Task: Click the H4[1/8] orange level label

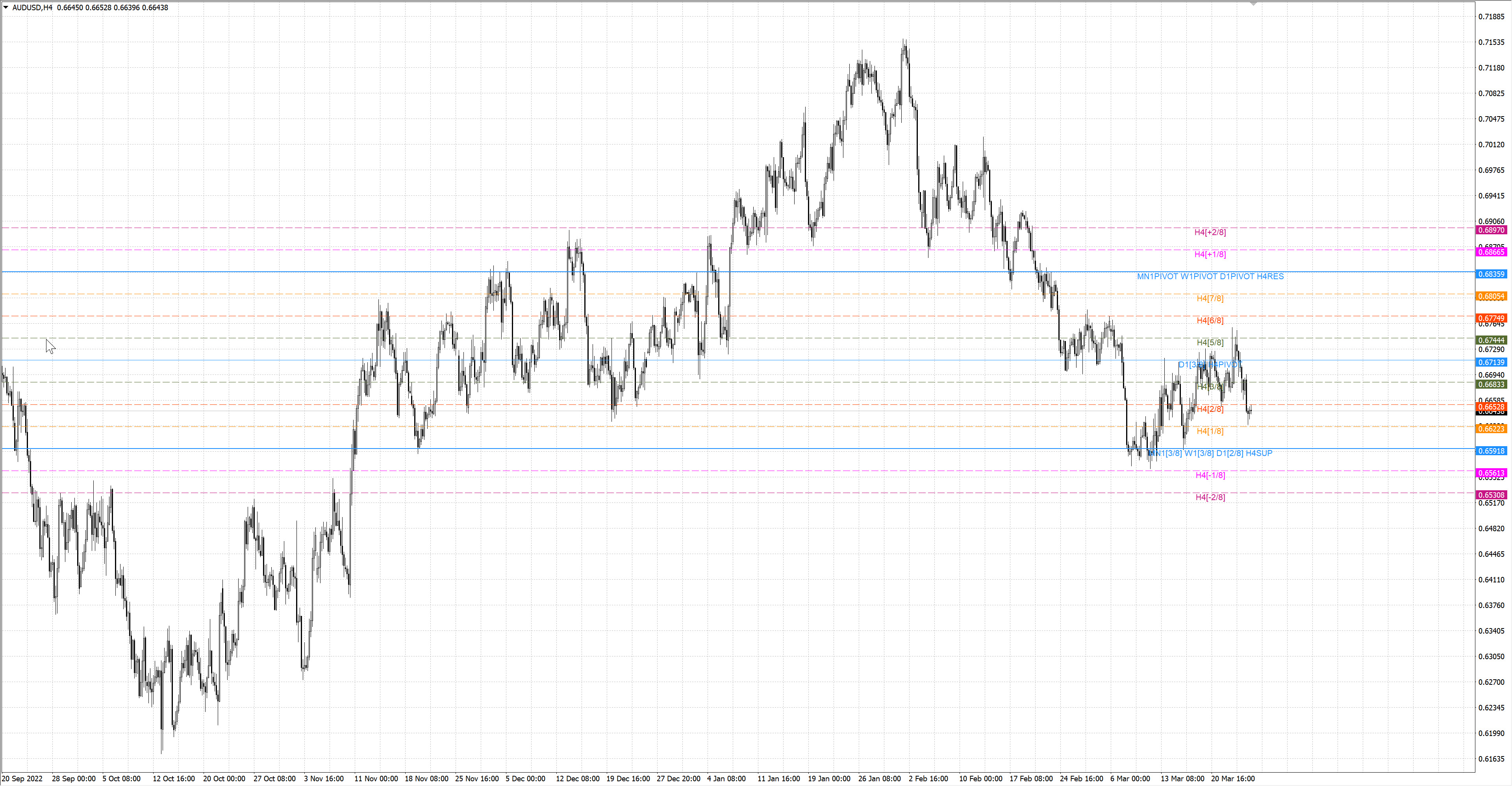Action: coord(1210,431)
